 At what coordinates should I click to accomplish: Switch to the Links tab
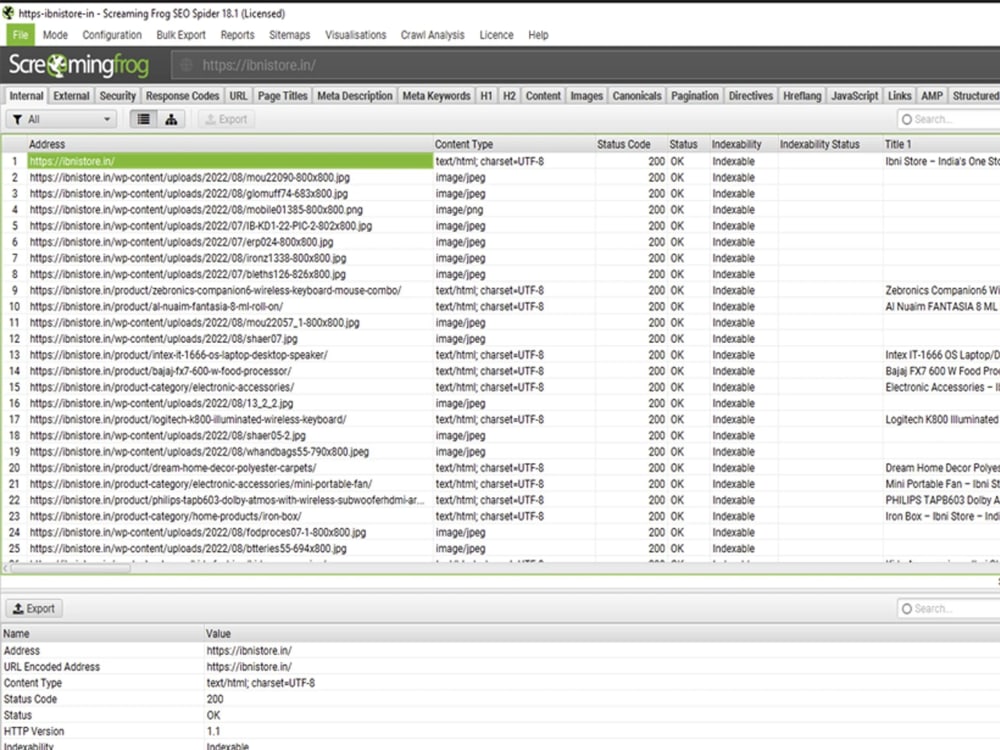pyautogui.click(x=899, y=96)
